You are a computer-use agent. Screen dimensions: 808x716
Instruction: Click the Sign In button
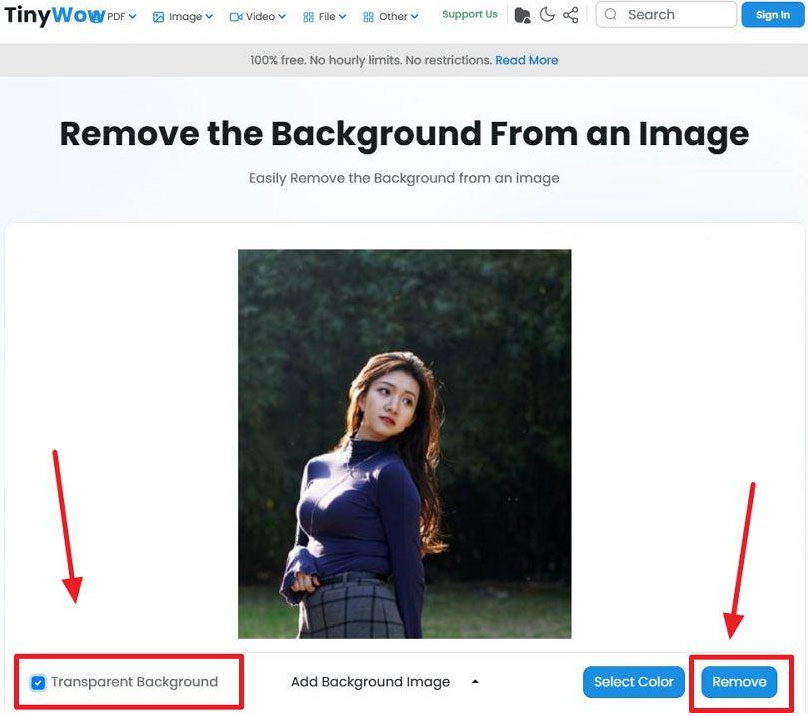tap(772, 15)
